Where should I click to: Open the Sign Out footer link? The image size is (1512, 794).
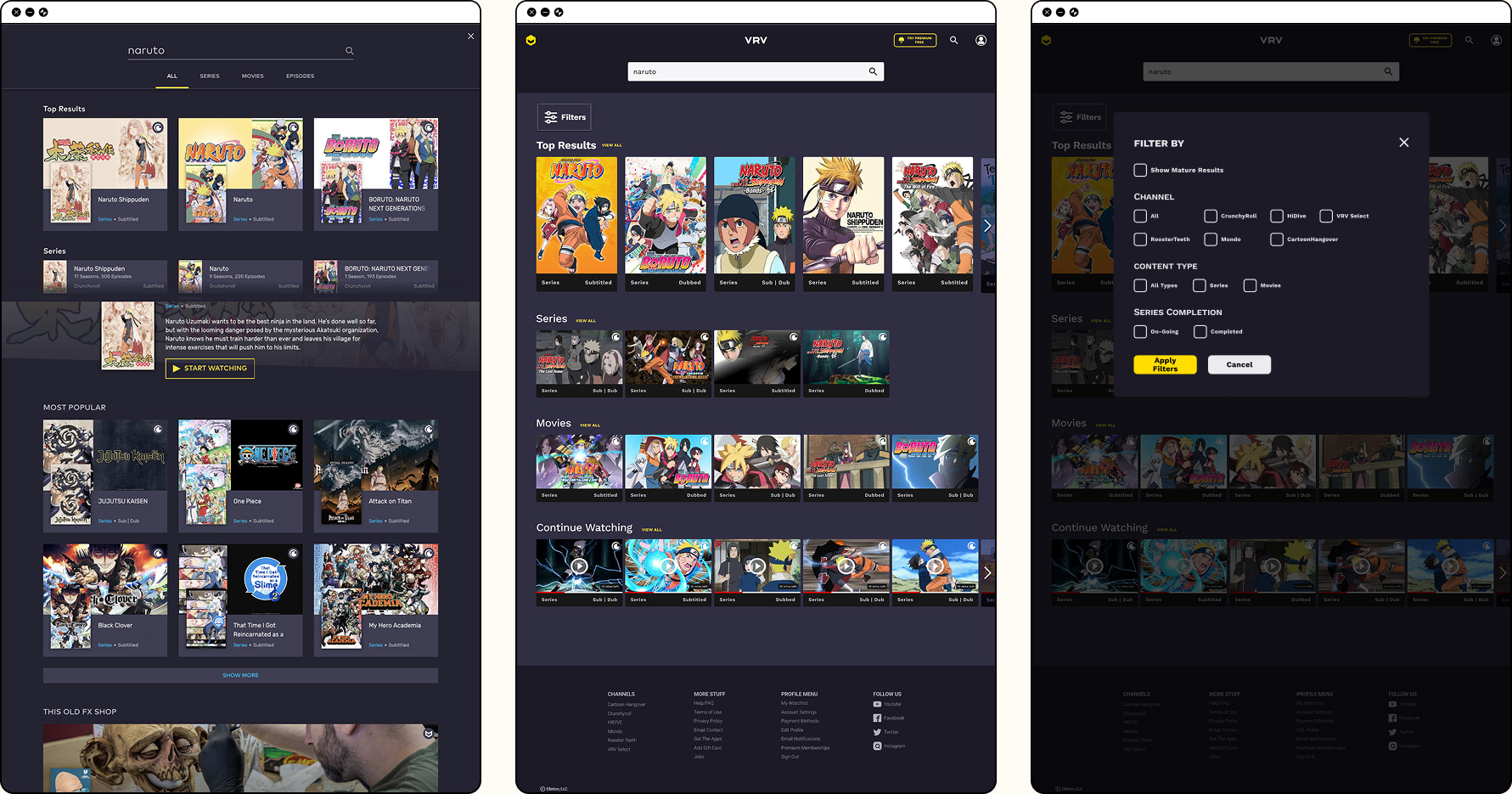pos(790,757)
